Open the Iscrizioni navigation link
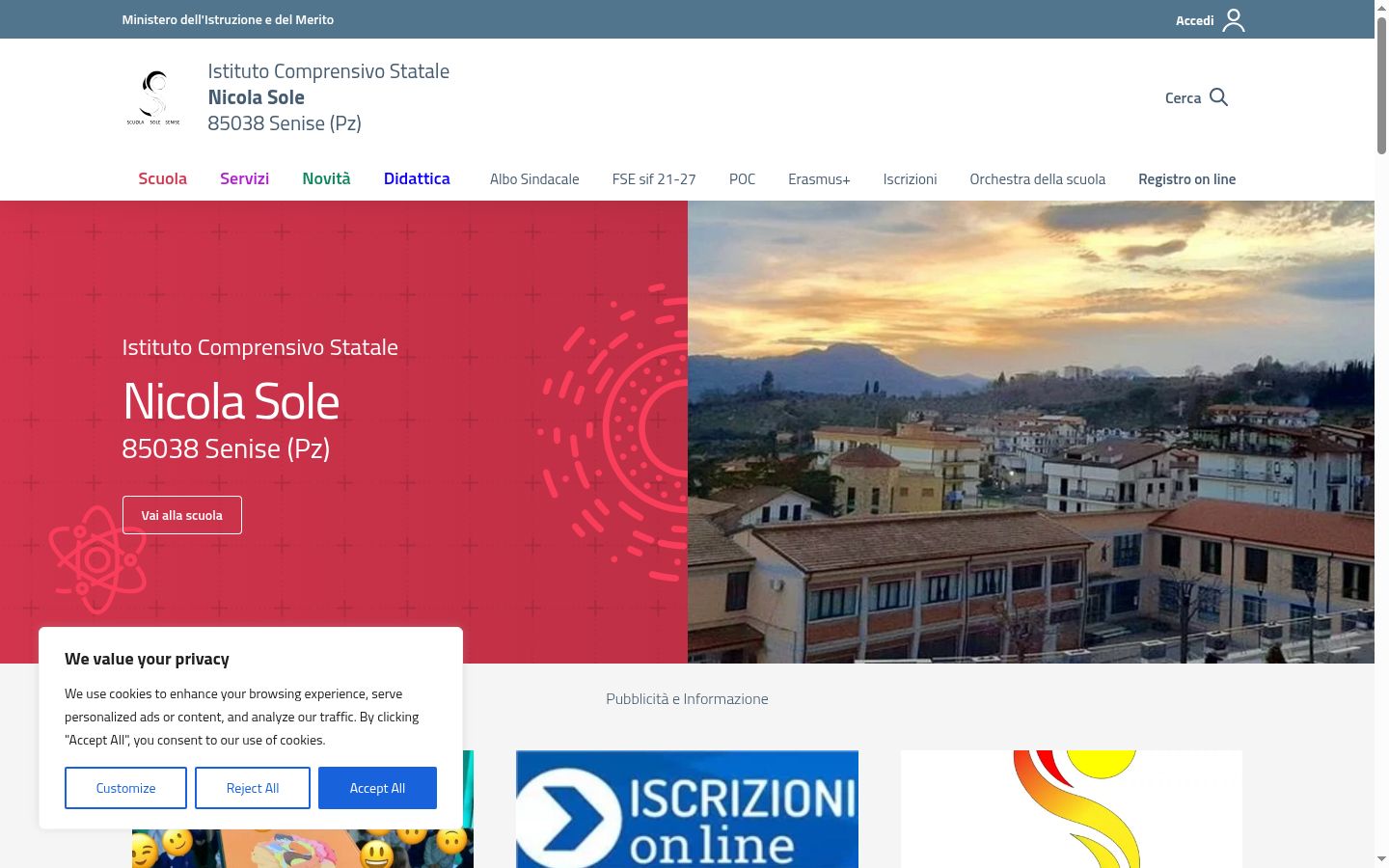 tap(910, 179)
